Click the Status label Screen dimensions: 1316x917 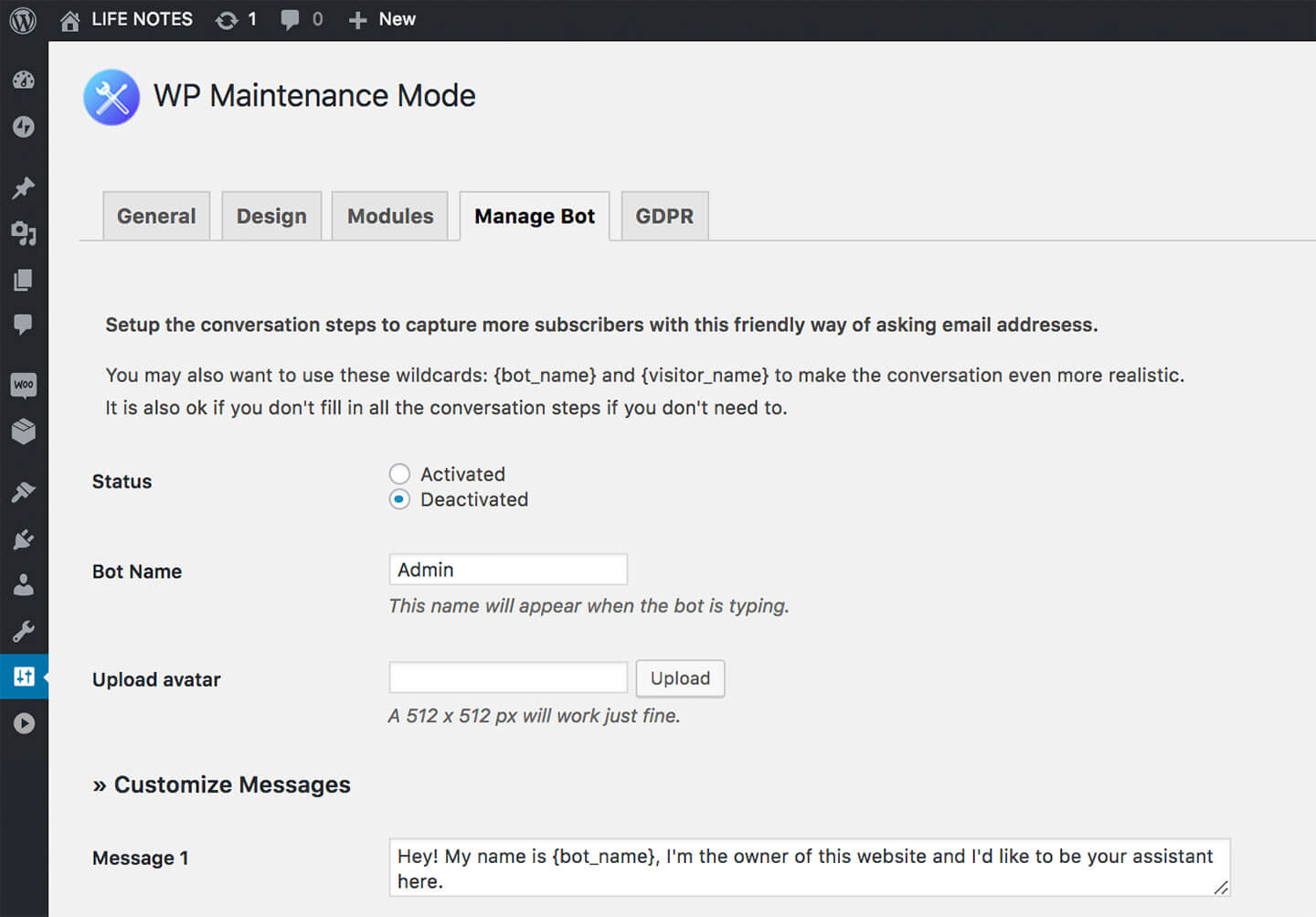pos(122,481)
